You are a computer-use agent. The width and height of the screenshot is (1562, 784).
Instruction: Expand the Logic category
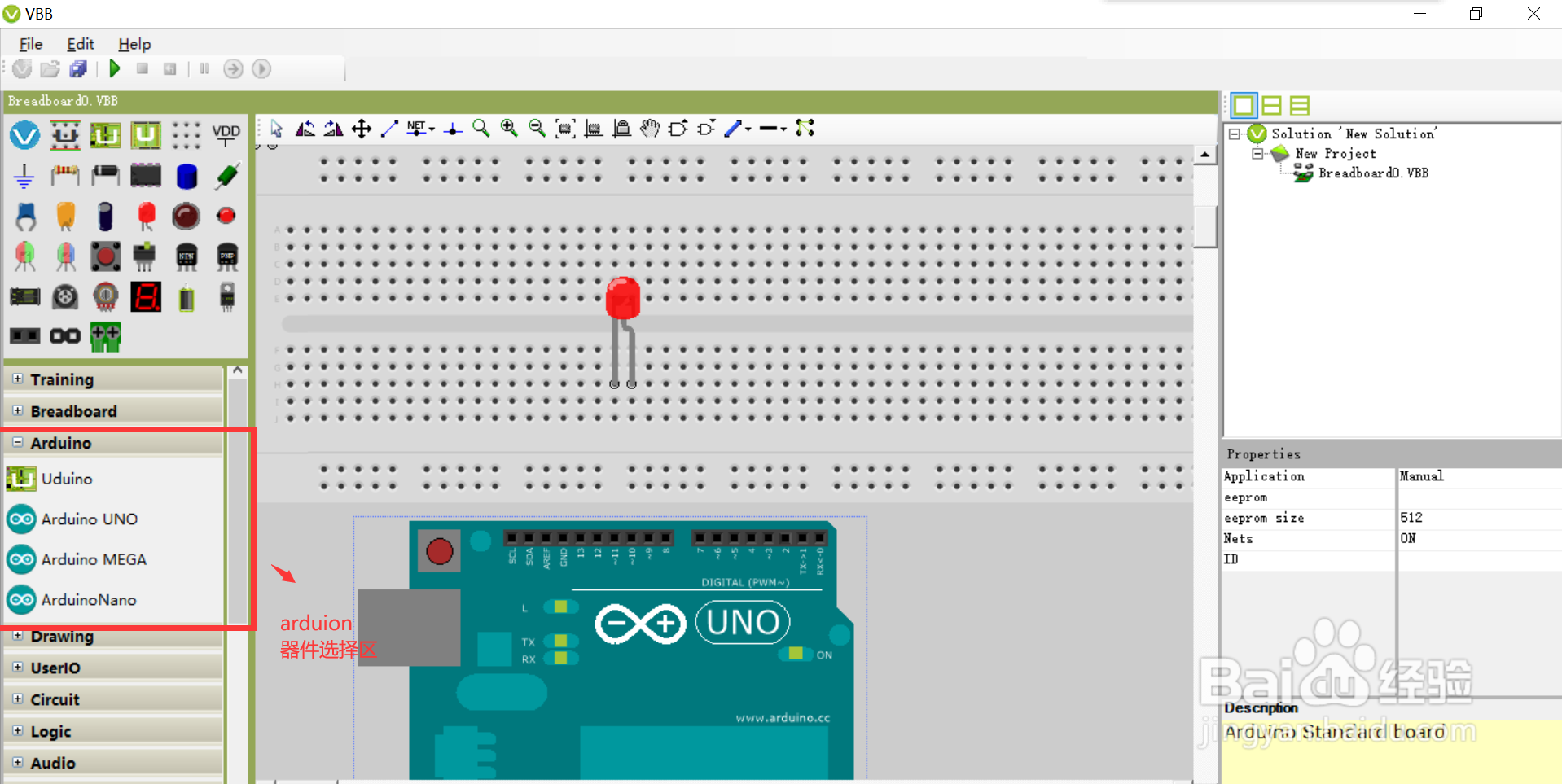pyautogui.click(x=18, y=730)
